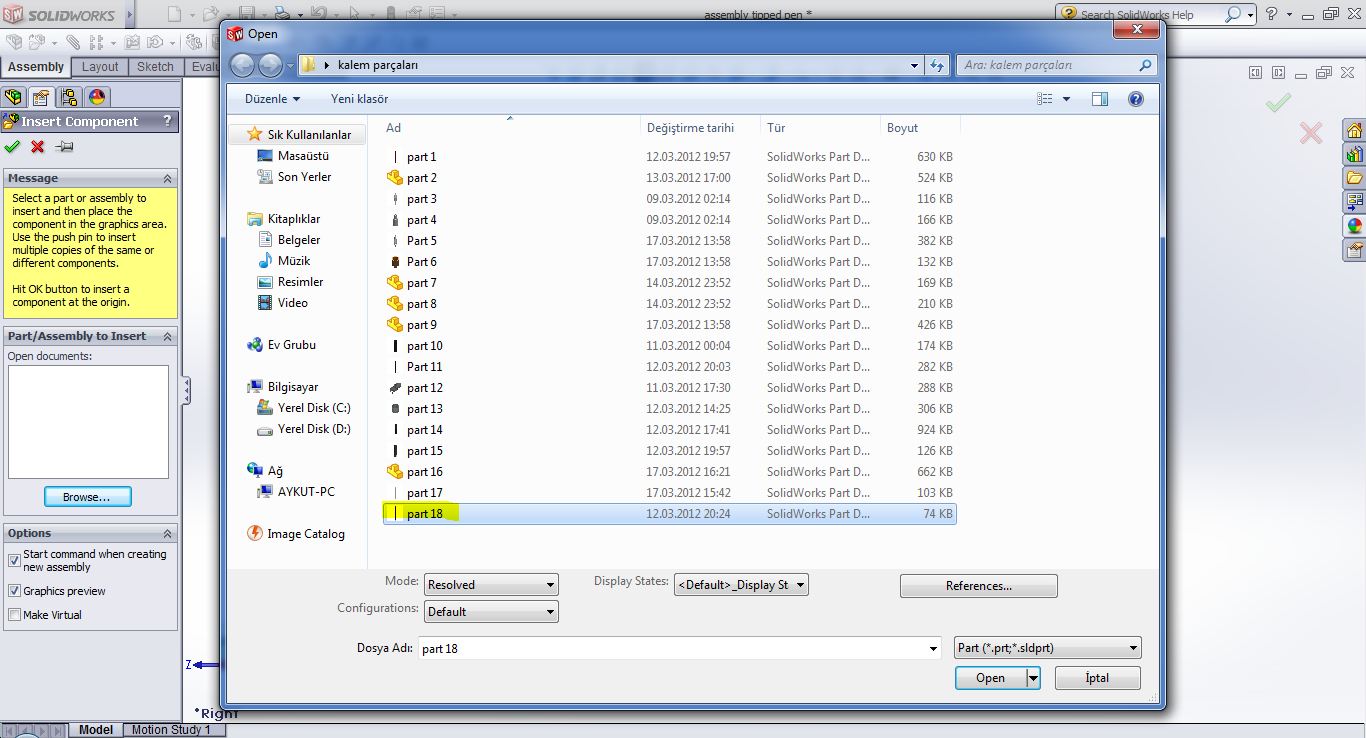Toggle the push pin to keep the panel open
Viewport: 1366px width, 738px height.
coord(65,147)
